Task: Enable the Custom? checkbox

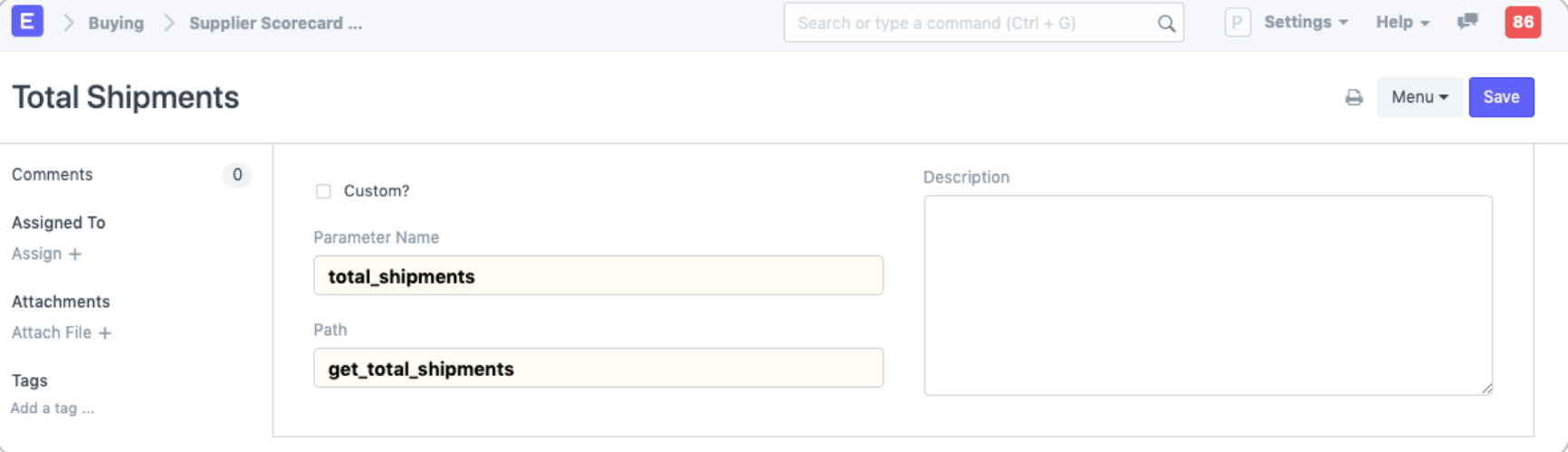Action: point(323,191)
